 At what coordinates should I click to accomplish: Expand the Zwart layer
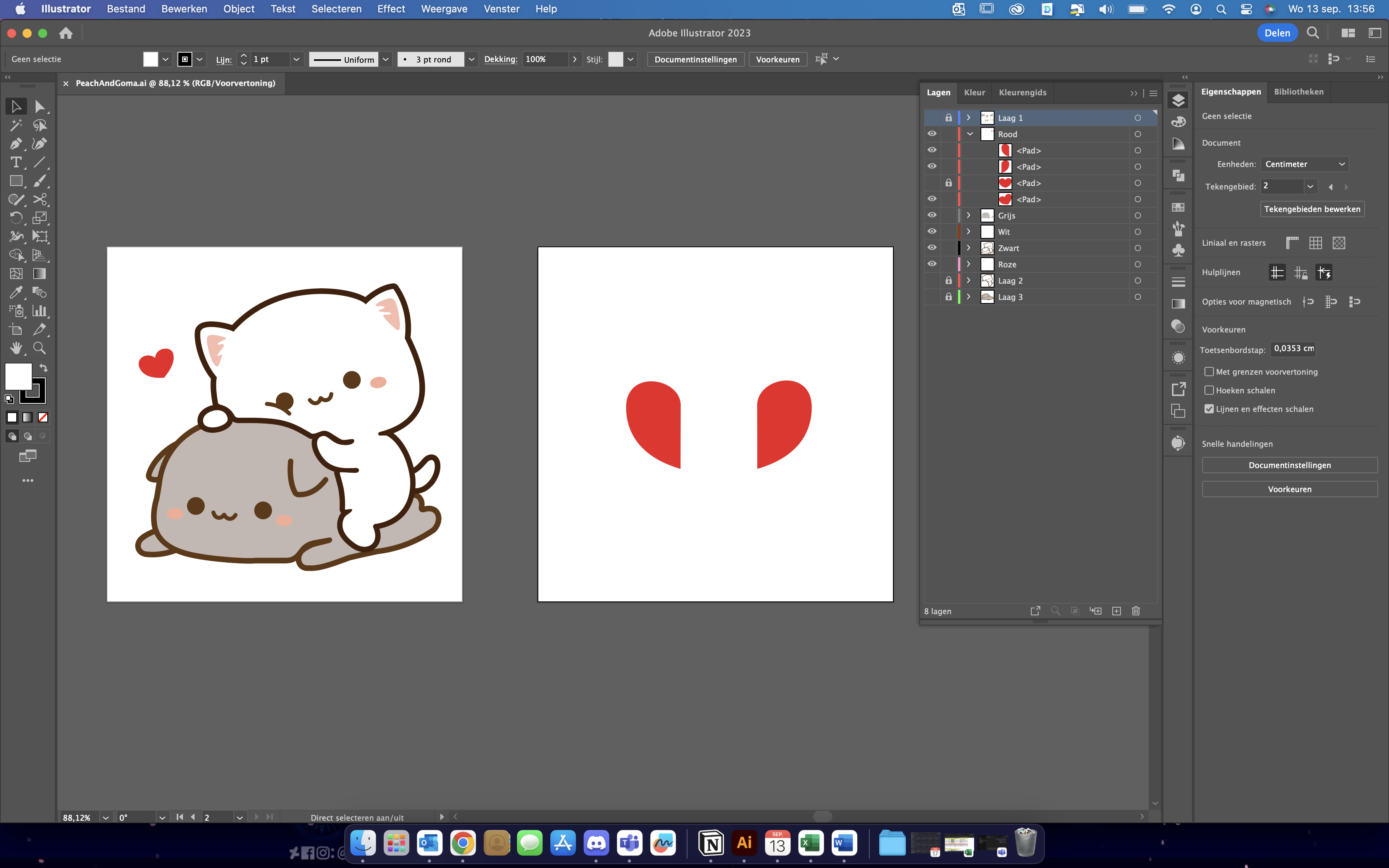coord(969,248)
